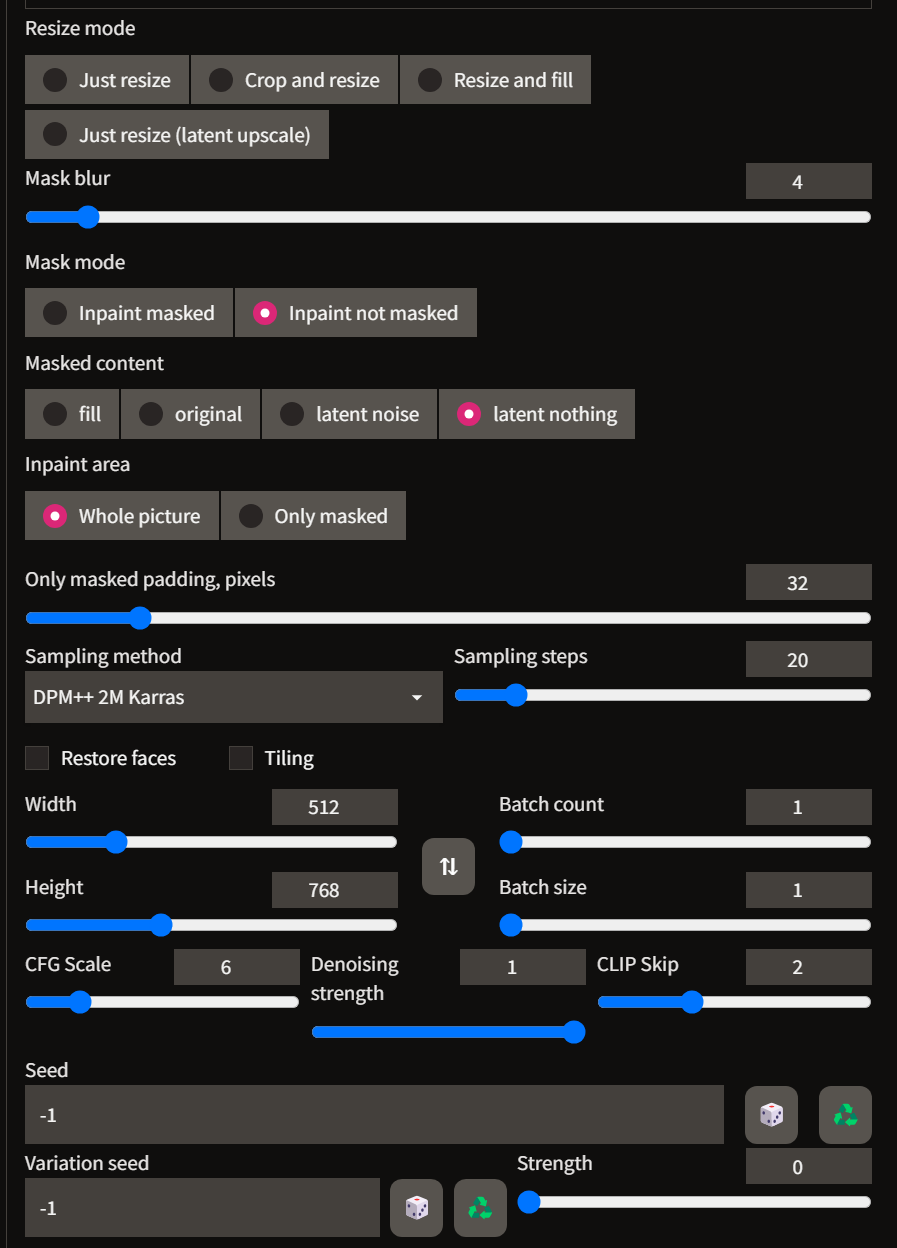Screen dimensions: 897x1248
Task: Select latent noise as masked content
Action: [x=349, y=414]
